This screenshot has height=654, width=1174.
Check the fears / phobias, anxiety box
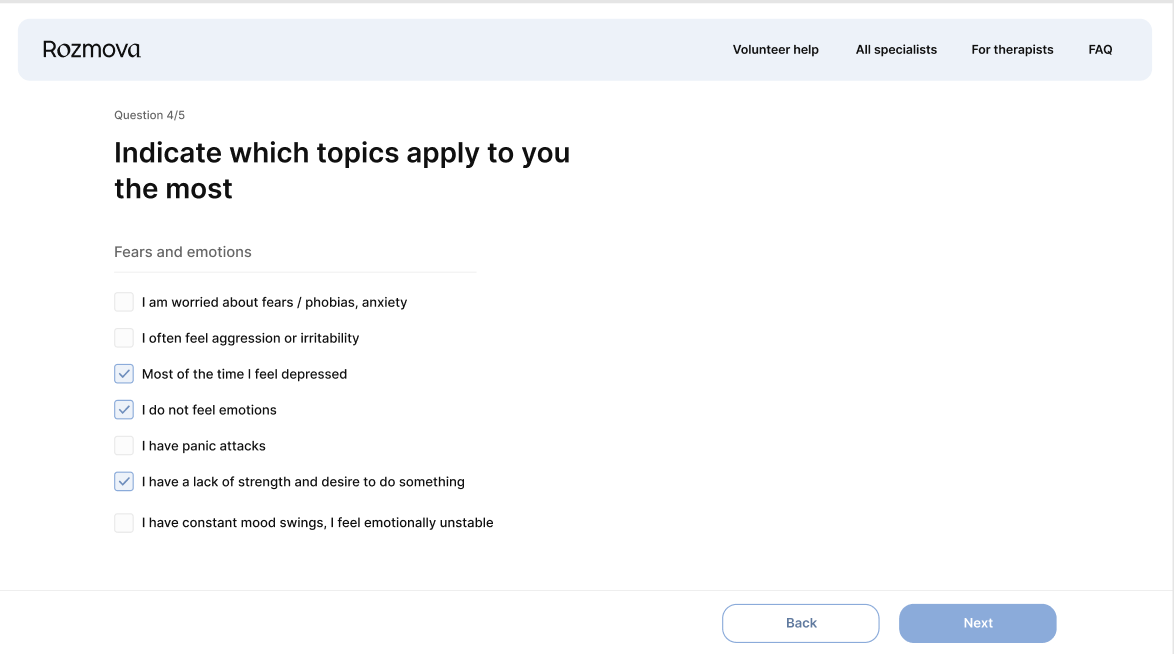[124, 302]
